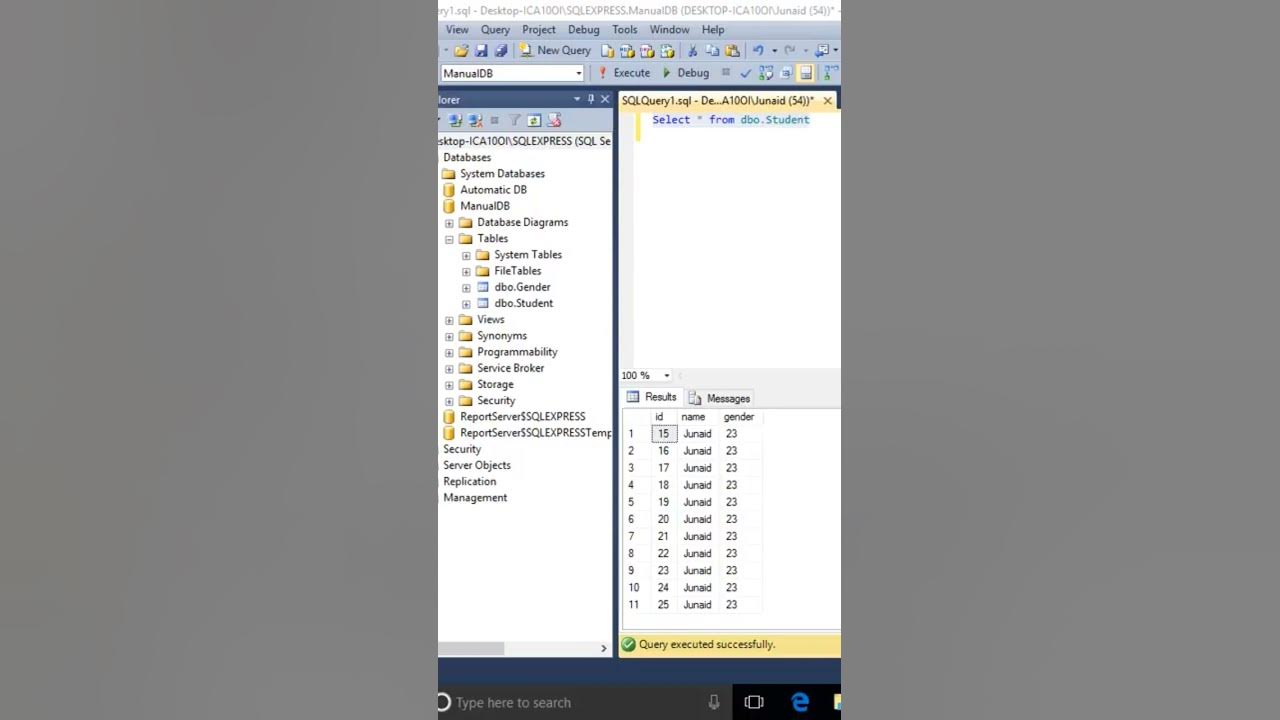The height and width of the screenshot is (720, 1280).
Task: Switch to the Messages tab
Action: 719,398
